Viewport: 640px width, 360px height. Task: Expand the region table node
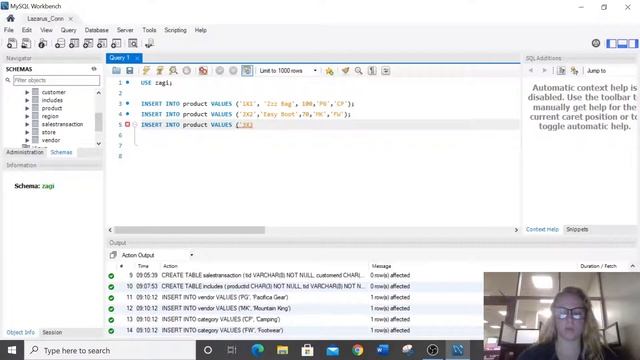[27, 116]
